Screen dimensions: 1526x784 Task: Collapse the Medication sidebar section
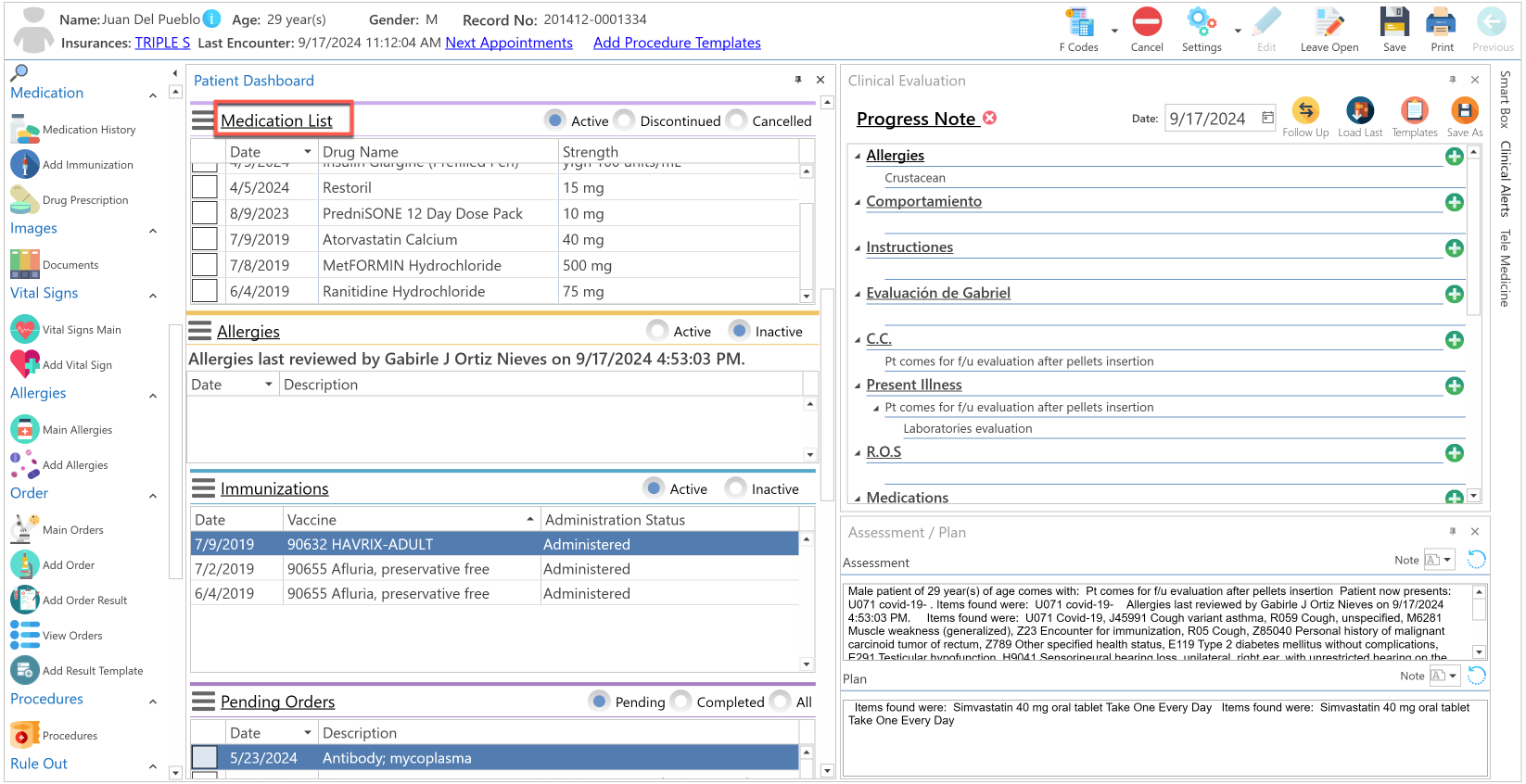click(x=153, y=95)
